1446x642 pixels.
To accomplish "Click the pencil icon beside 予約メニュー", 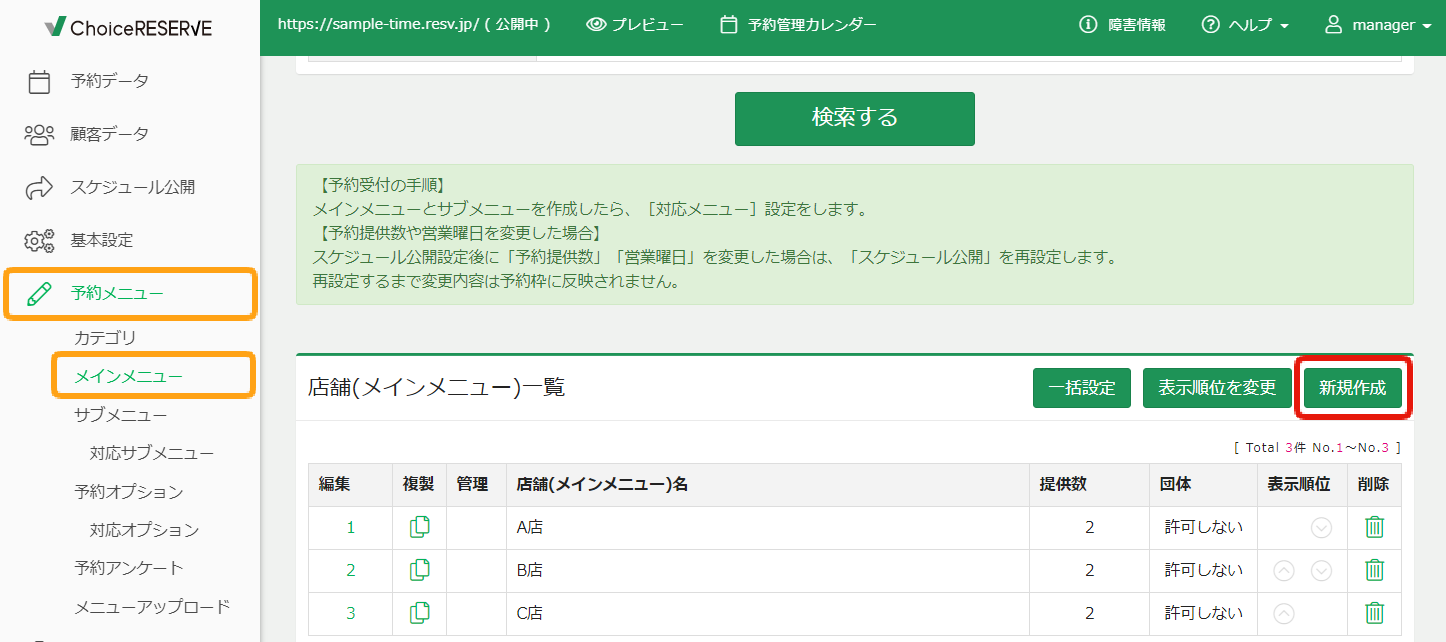I will pos(39,293).
